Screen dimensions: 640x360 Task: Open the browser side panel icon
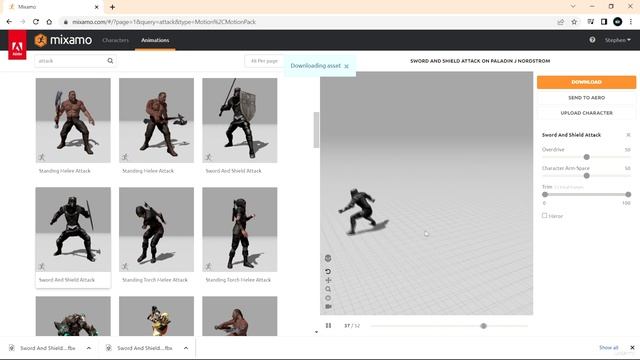(x=604, y=22)
